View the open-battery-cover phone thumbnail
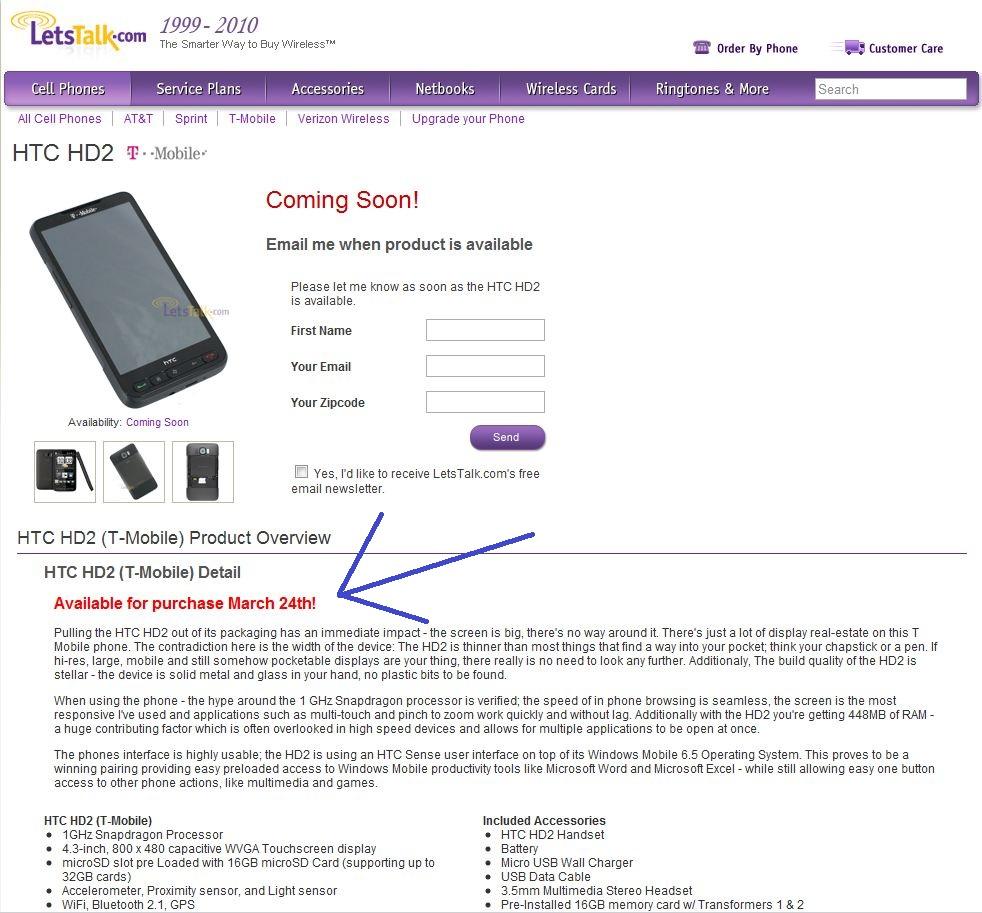 [202, 472]
